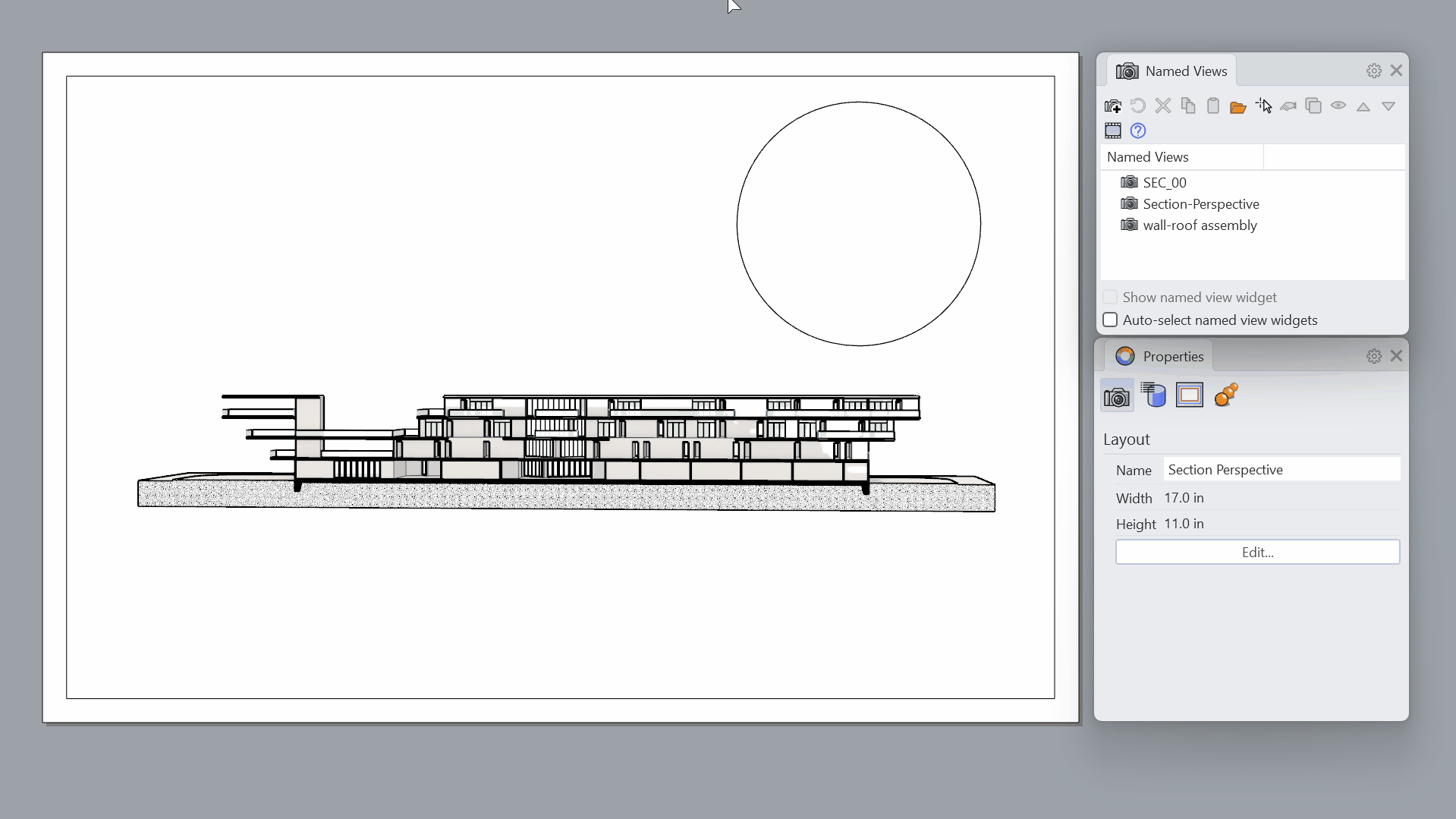Open Named Views panel gear settings
Image resolution: width=1456 pixels, height=819 pixels.
coord(1374,71)
